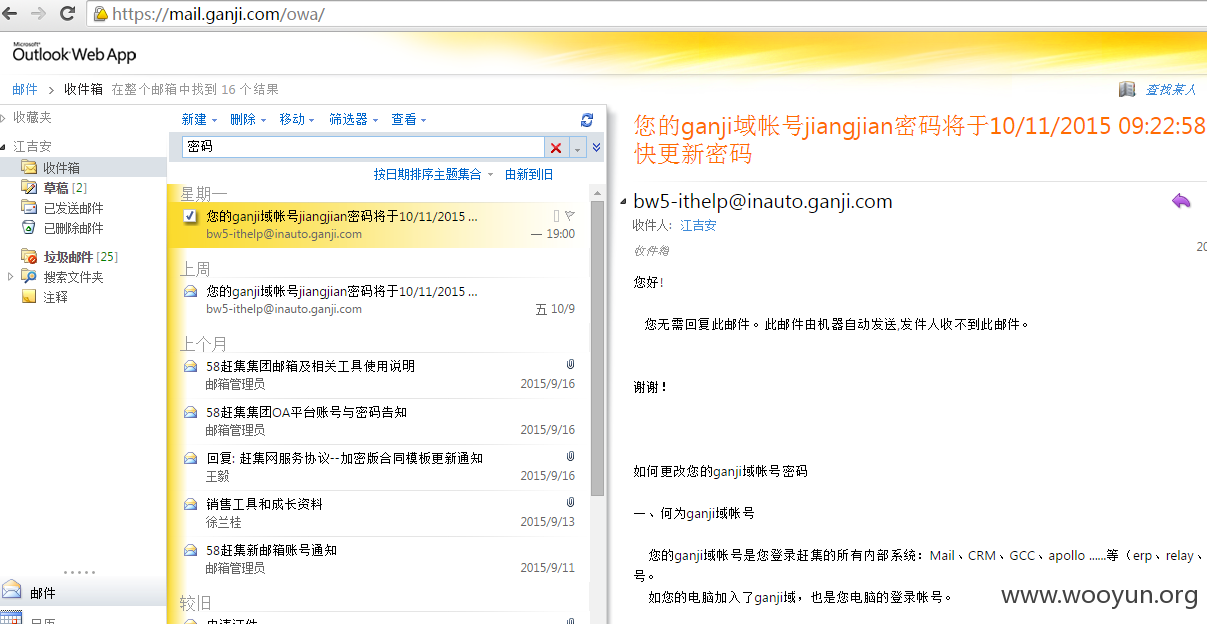
Task: Open the 垃圾邮件 junk mail folder
Action: coord(68,257)
